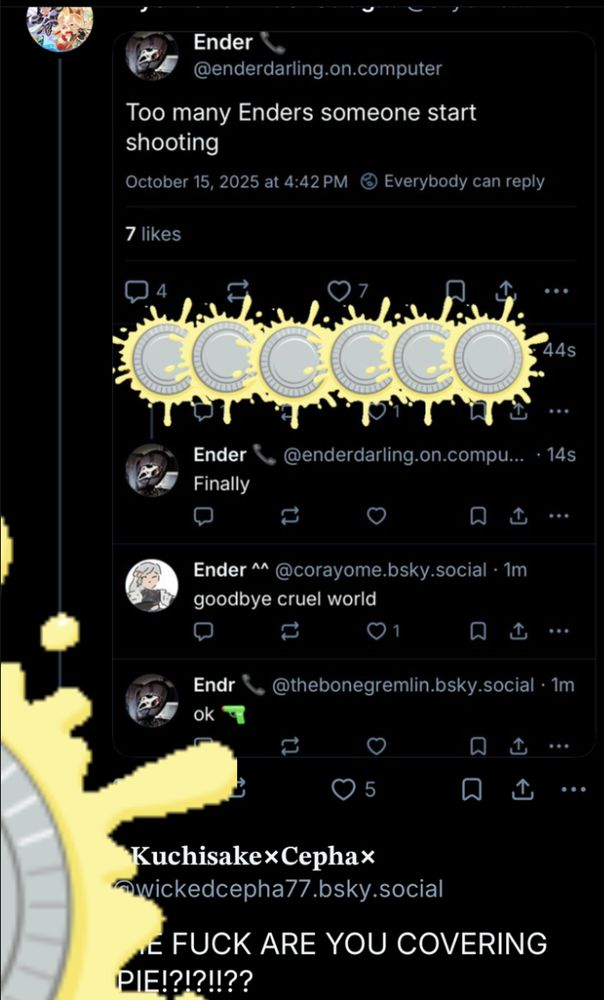Image resolution: width=604 pixels, height=1000 pixels.
Task: View the 7 likes list
Action: click(153, 234)
